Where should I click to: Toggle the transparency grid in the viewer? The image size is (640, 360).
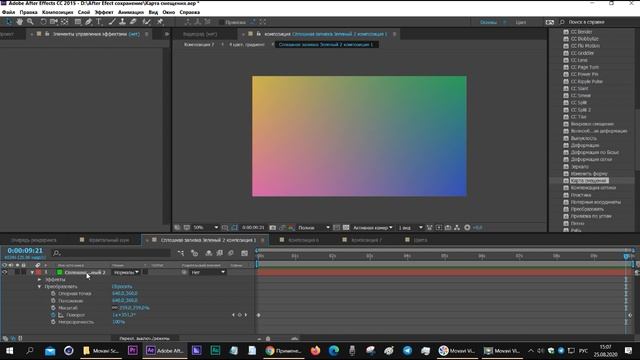click(x=346, y=227)
